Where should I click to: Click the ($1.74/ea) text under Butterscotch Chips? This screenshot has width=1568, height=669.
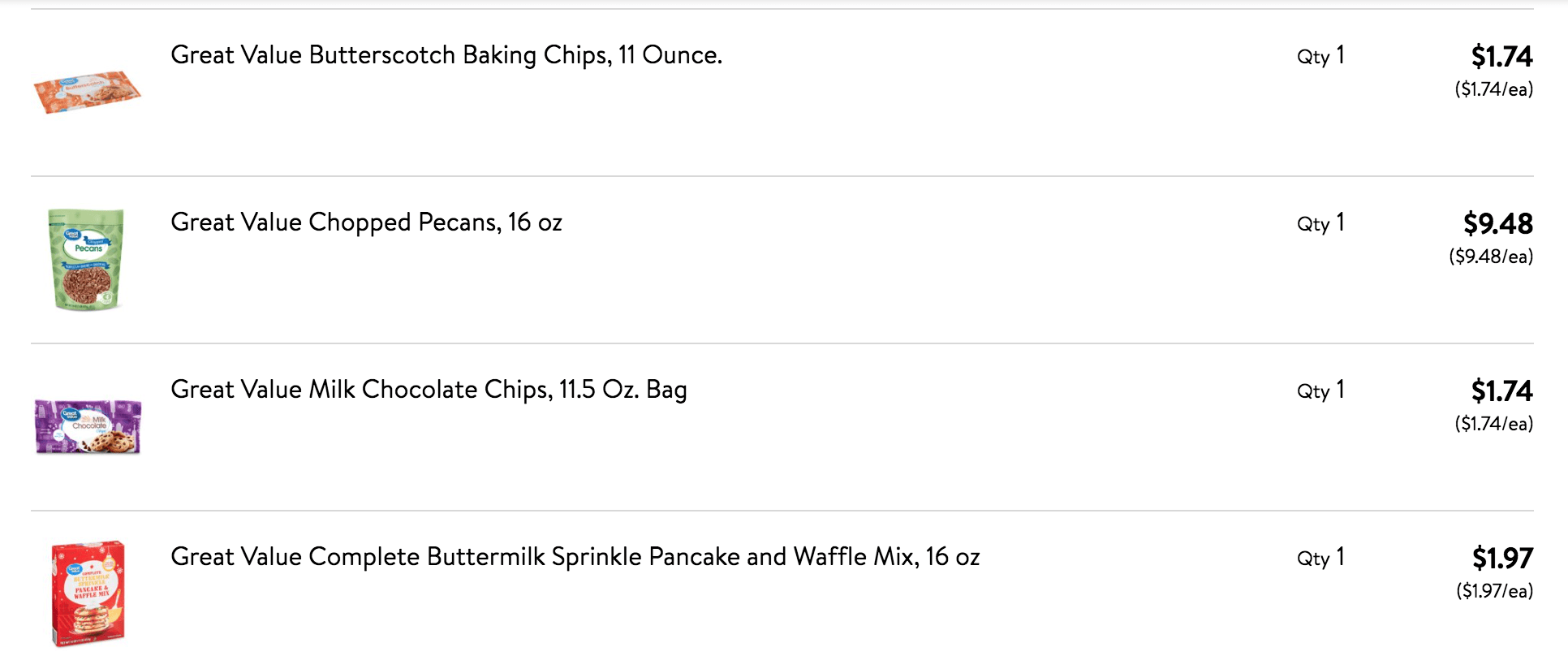(1493, 89)
